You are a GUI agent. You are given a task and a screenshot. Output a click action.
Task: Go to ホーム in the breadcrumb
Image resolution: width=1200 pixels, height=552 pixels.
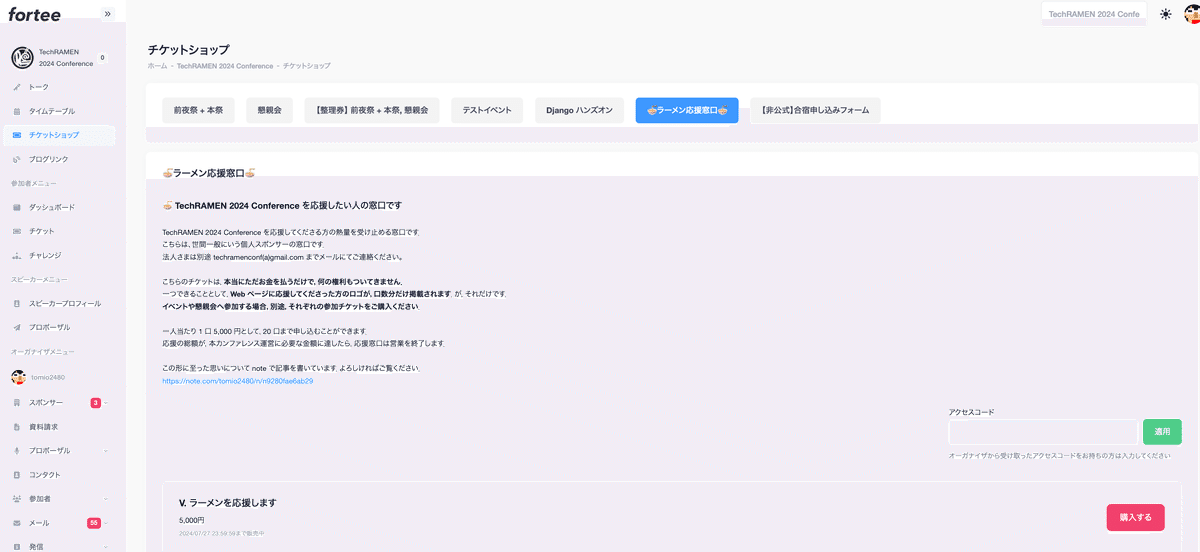pos(157,66)
